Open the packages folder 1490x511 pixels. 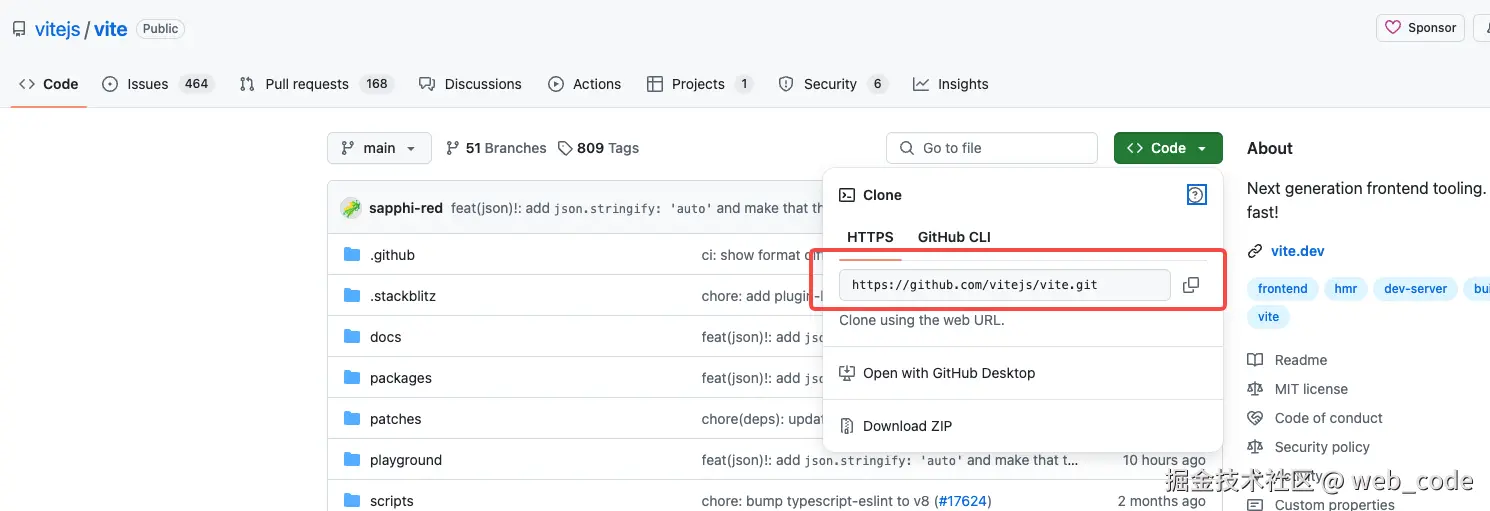click(x=400, y=378)
